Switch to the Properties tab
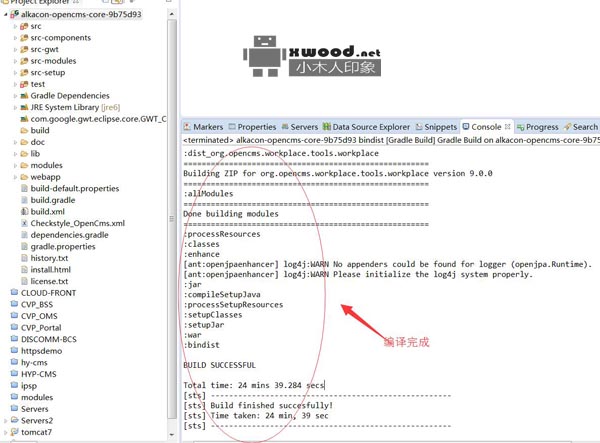 click(252, 127)
